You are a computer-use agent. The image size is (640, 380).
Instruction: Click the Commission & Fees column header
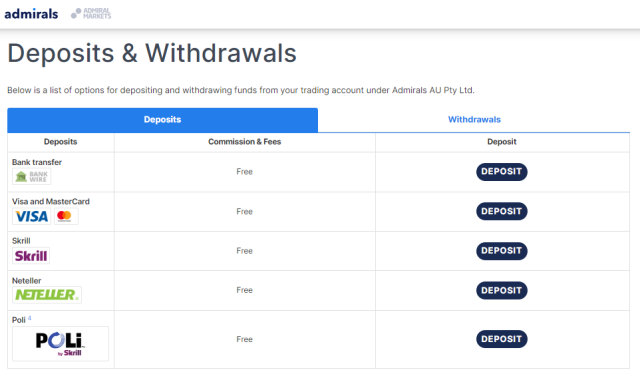[244, 142]
